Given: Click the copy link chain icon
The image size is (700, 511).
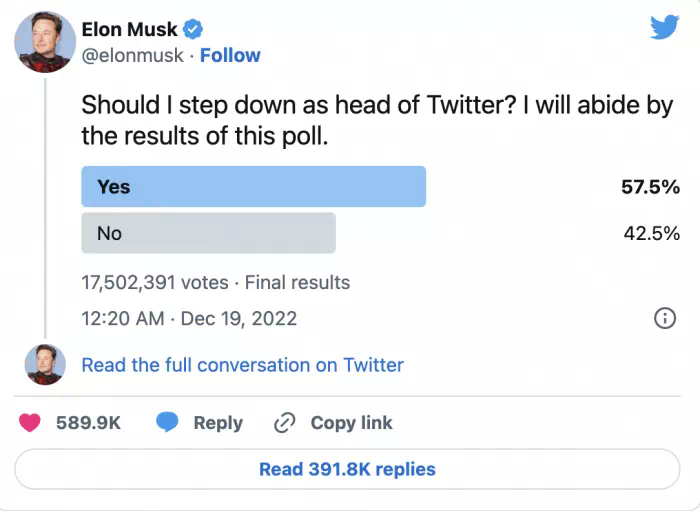Looking at the screenshot, I should pyautogui.click(x=285, y=423).
